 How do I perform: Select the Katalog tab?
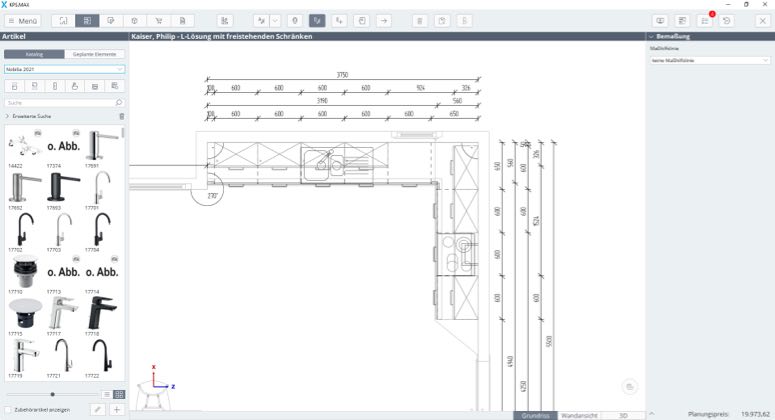click(33, 54)
